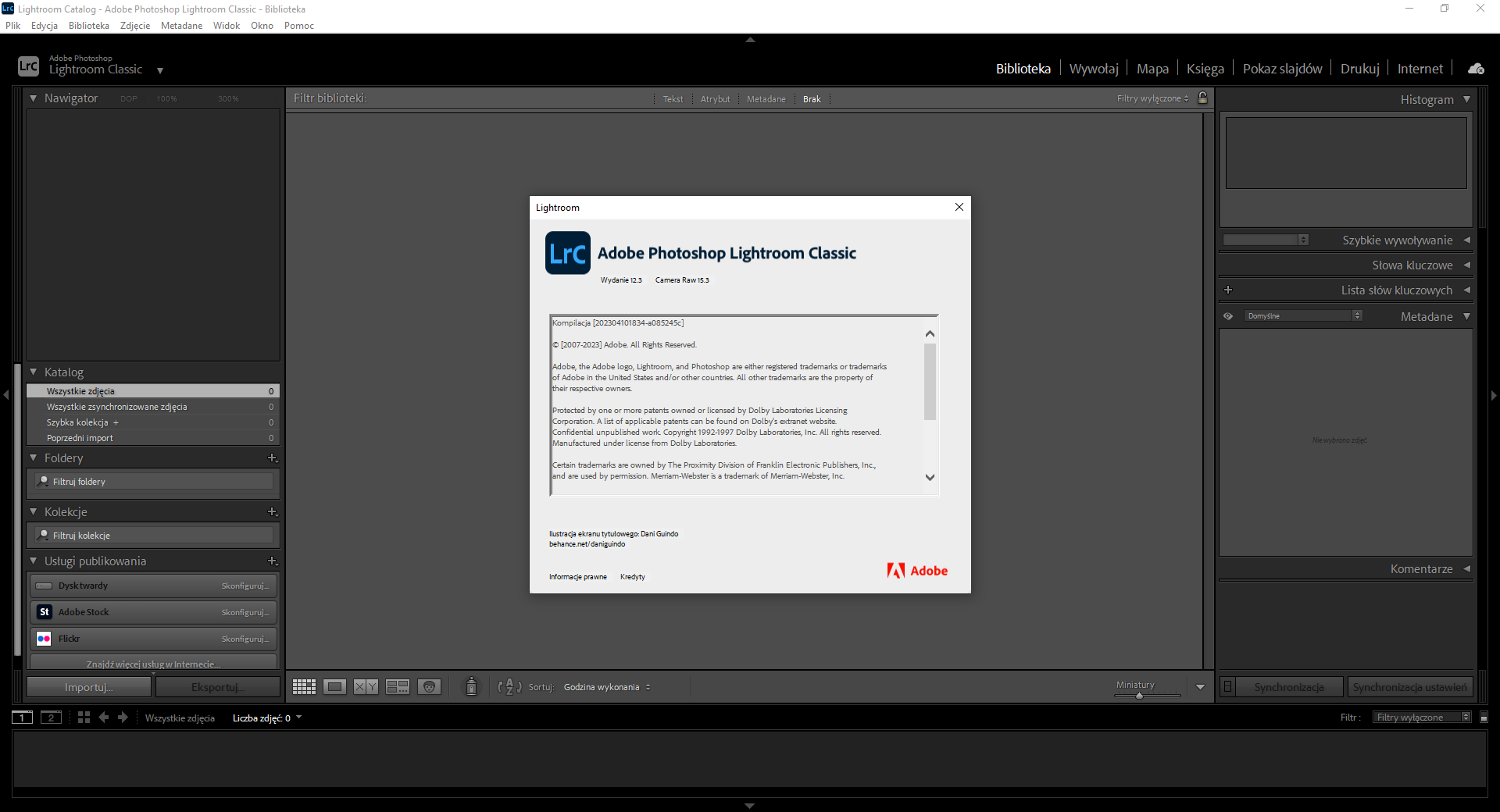The image size is (1500, 812).
Task: Toggle Metadane panel eye icon
Action: tap(1228, 316)
